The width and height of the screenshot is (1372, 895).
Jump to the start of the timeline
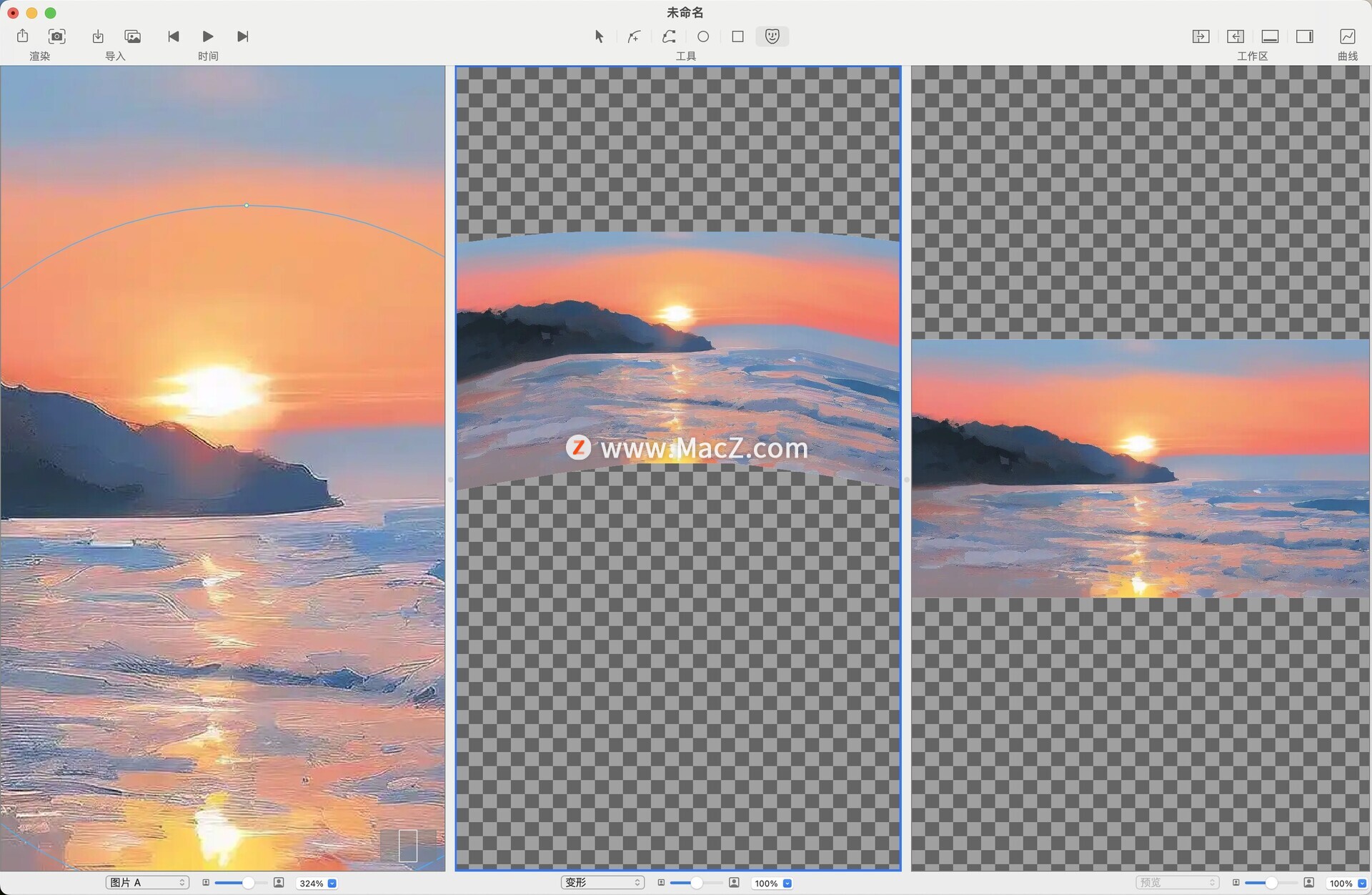[x=173, y=36]
